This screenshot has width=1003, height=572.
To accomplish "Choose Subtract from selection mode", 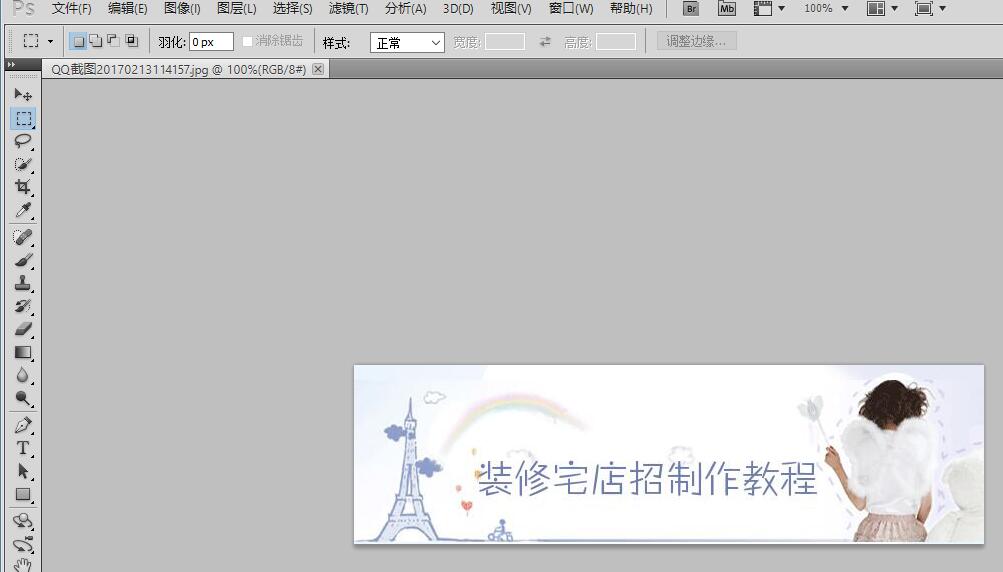I will [113, 42].
